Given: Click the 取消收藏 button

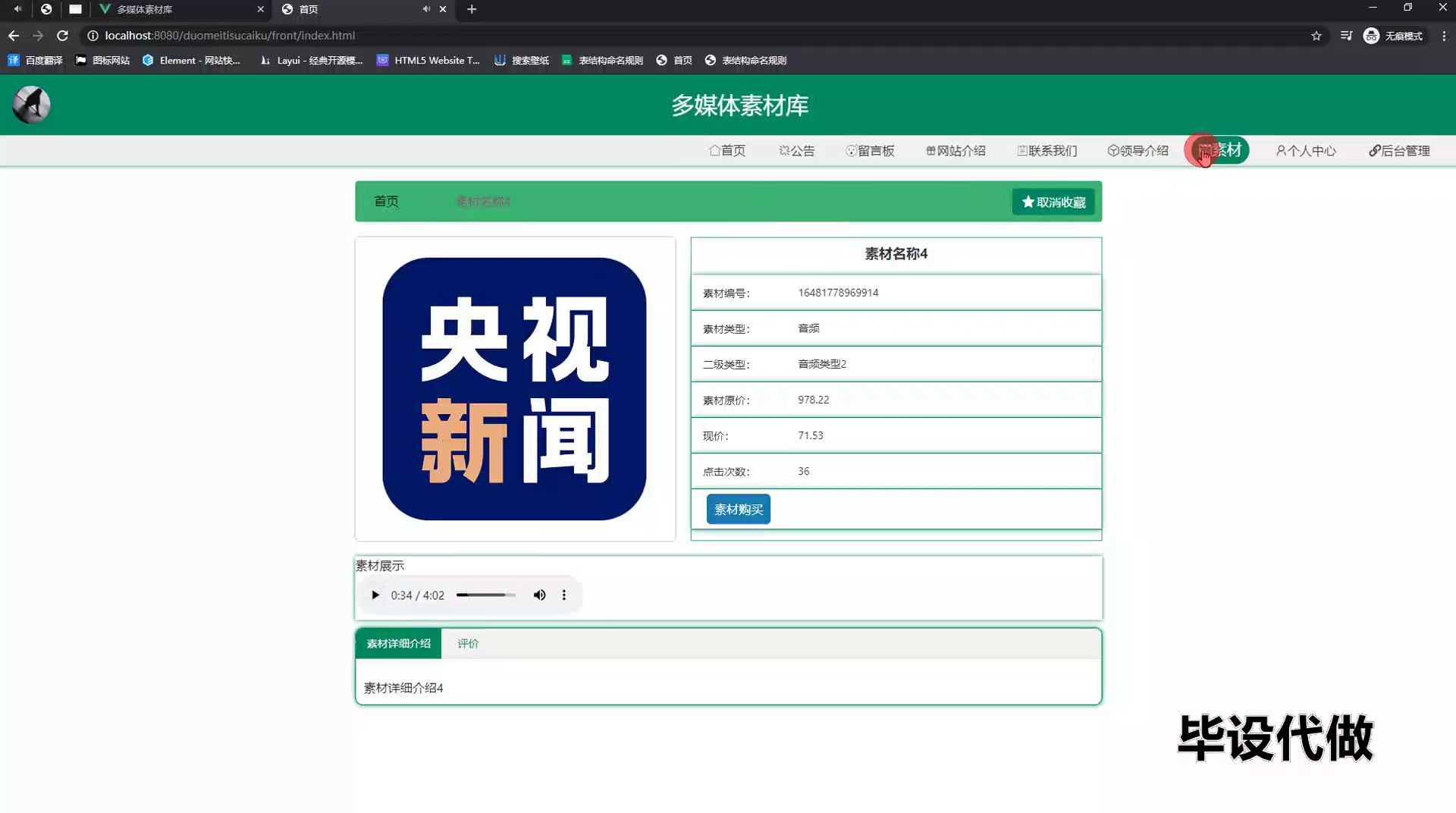Looking at the screenshot, I should click(1053, 202).
